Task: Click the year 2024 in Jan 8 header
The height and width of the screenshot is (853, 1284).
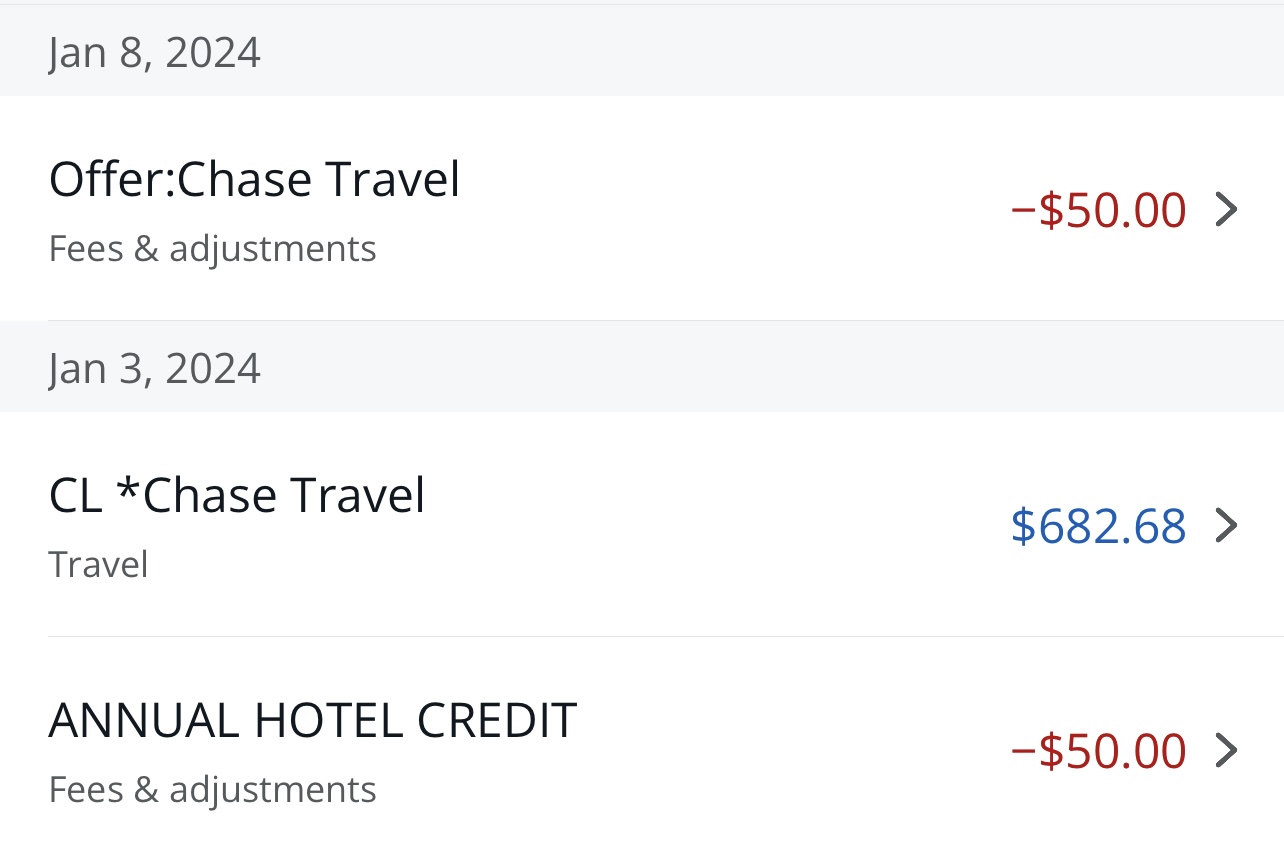Action: pyautogui.click(x=213, y=53)
